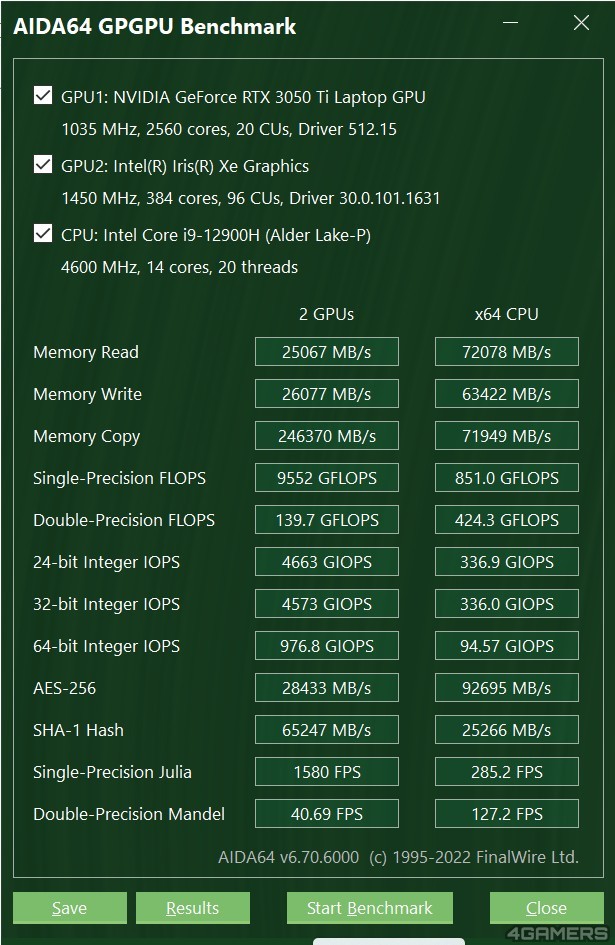Click CPU Double-Precision value 424.3 GFLOPS
The width and height of the screenshot is (615, 945).
(x=506, y=520)
